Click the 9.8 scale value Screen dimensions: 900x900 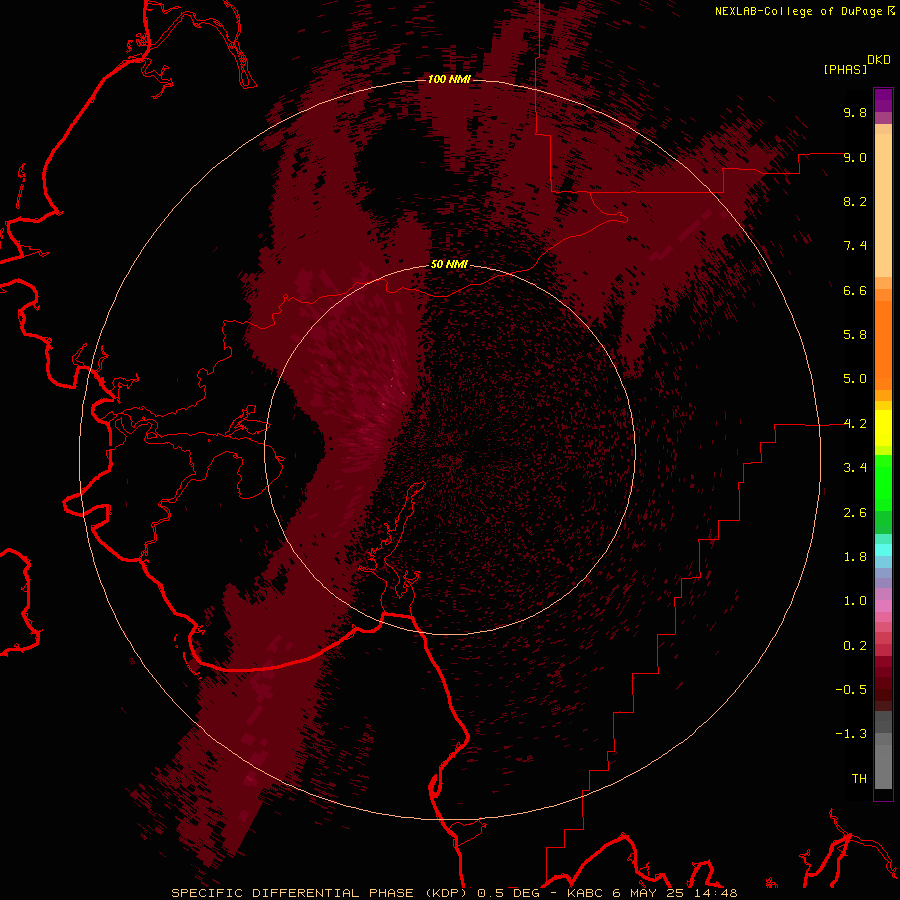point(855,112)
